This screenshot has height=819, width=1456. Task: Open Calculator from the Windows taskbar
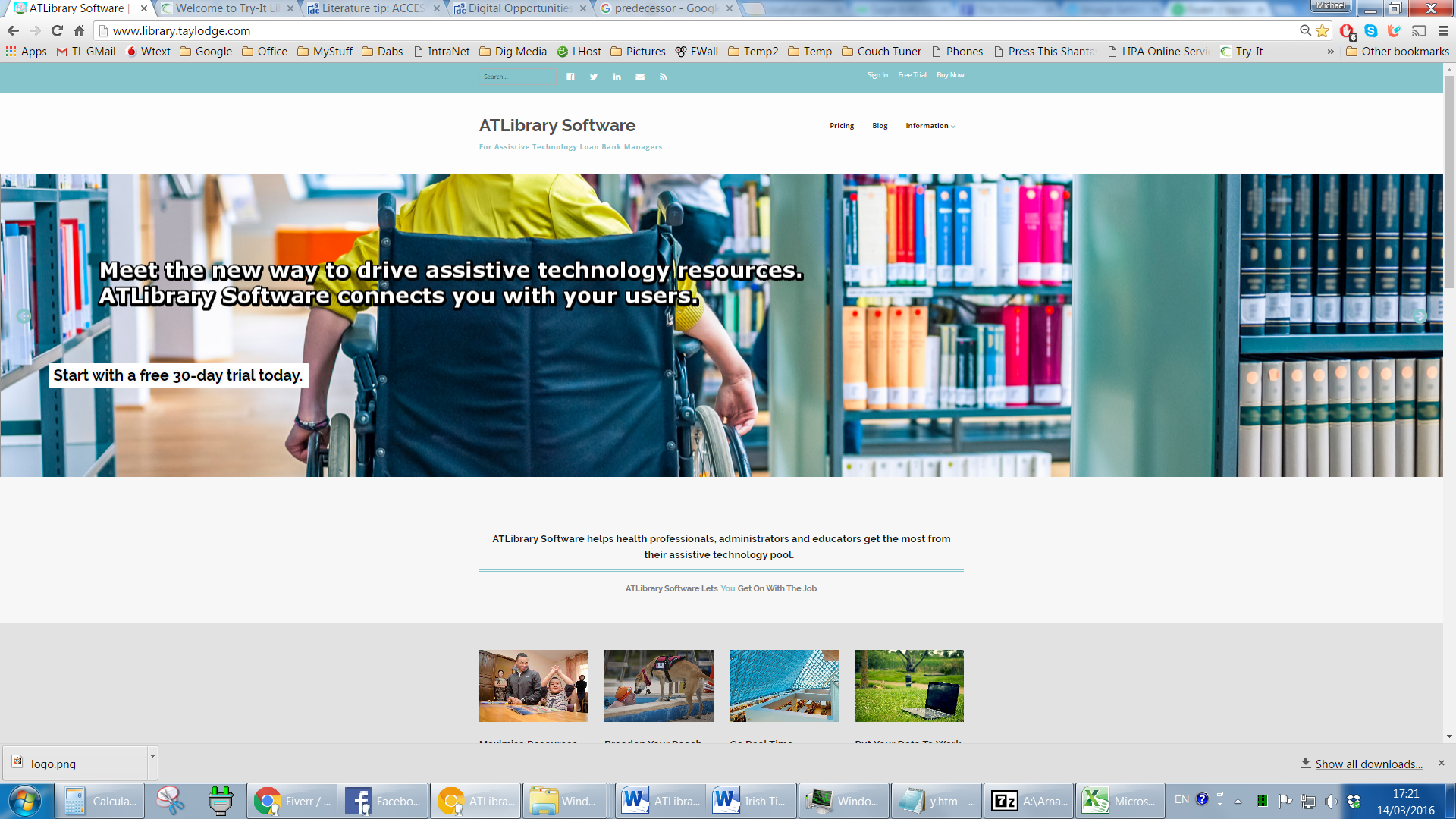coord(99,801)
